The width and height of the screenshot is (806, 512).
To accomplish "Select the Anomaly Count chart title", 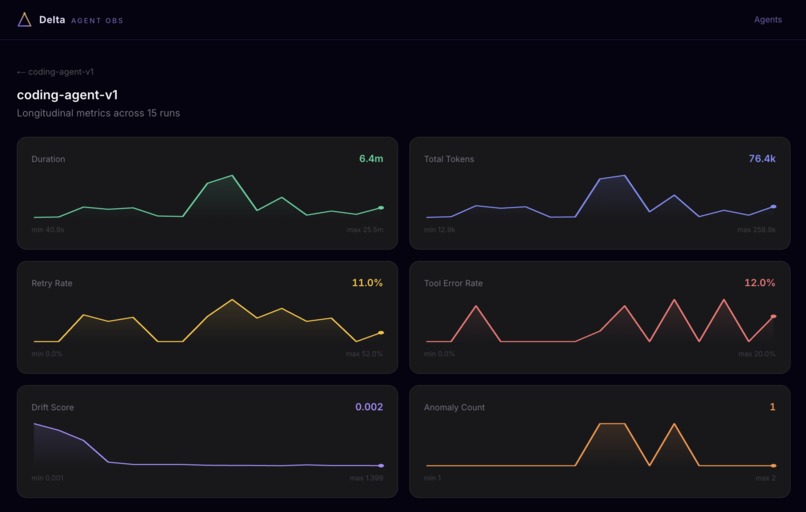I will (x=454, y=408).
